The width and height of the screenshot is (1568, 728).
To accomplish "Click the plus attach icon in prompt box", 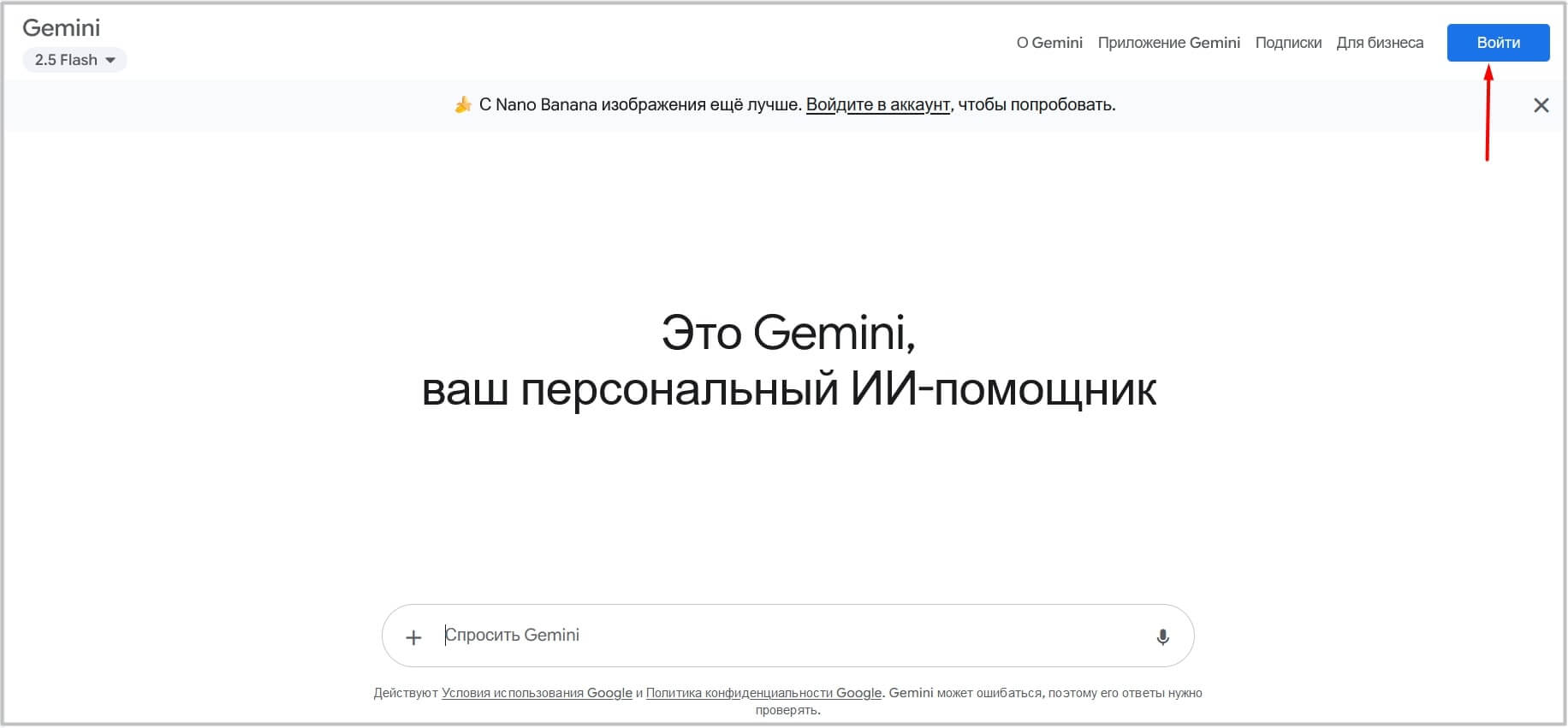I will 413,637.
